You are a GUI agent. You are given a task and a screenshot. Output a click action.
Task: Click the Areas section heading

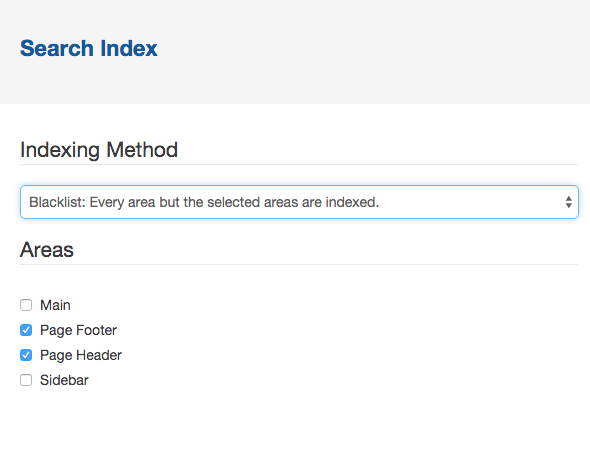pos(47,250)
